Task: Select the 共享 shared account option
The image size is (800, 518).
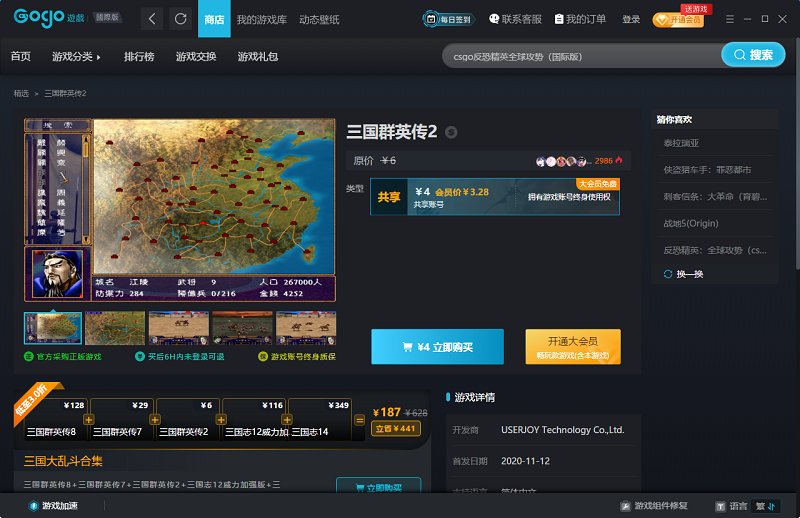Action: [495, 196]
